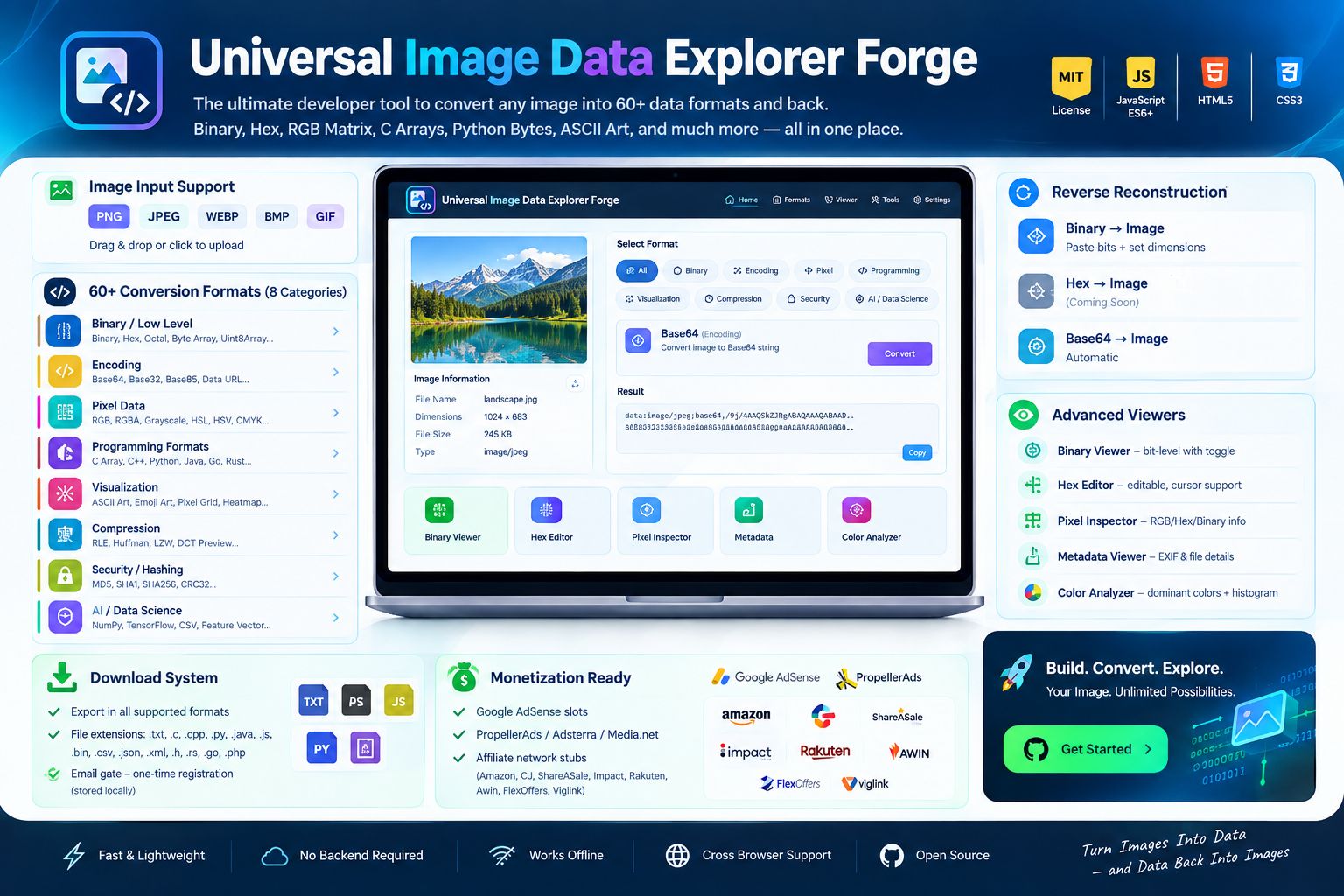This screenshot has height=896, width=1344.
Task: Open Tools in the app navbar
Action: pos(885,199)
